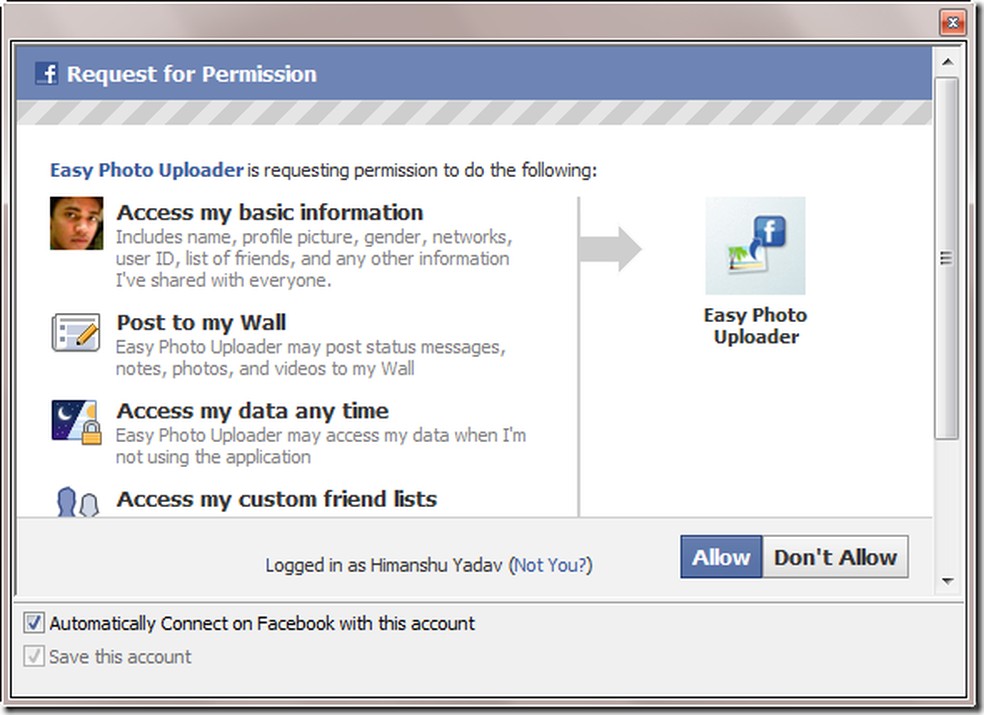Click the vertical scrollbar thumb

pos(946,258)
